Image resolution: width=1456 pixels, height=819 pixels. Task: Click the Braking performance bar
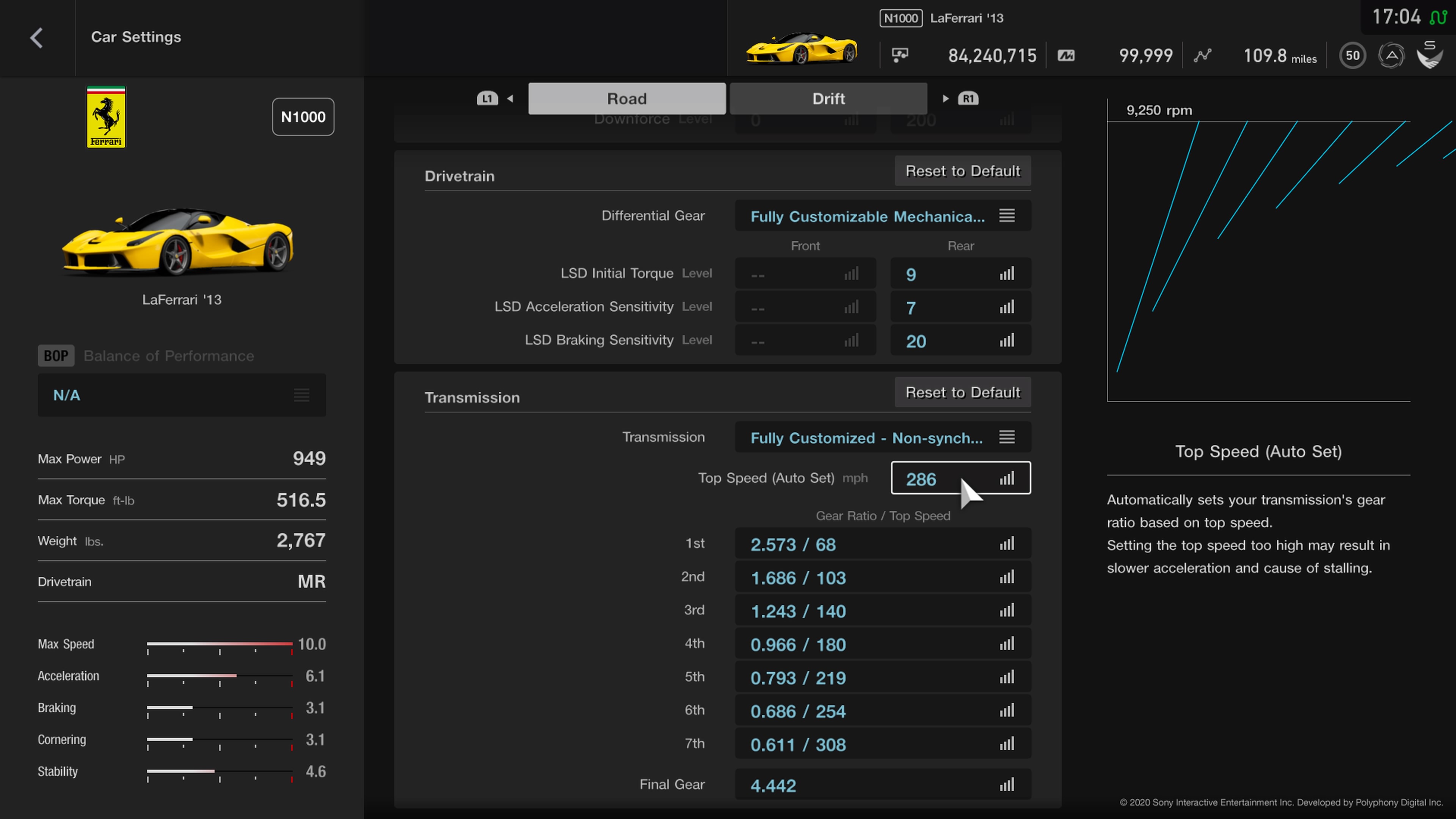[x=220, y=708]
